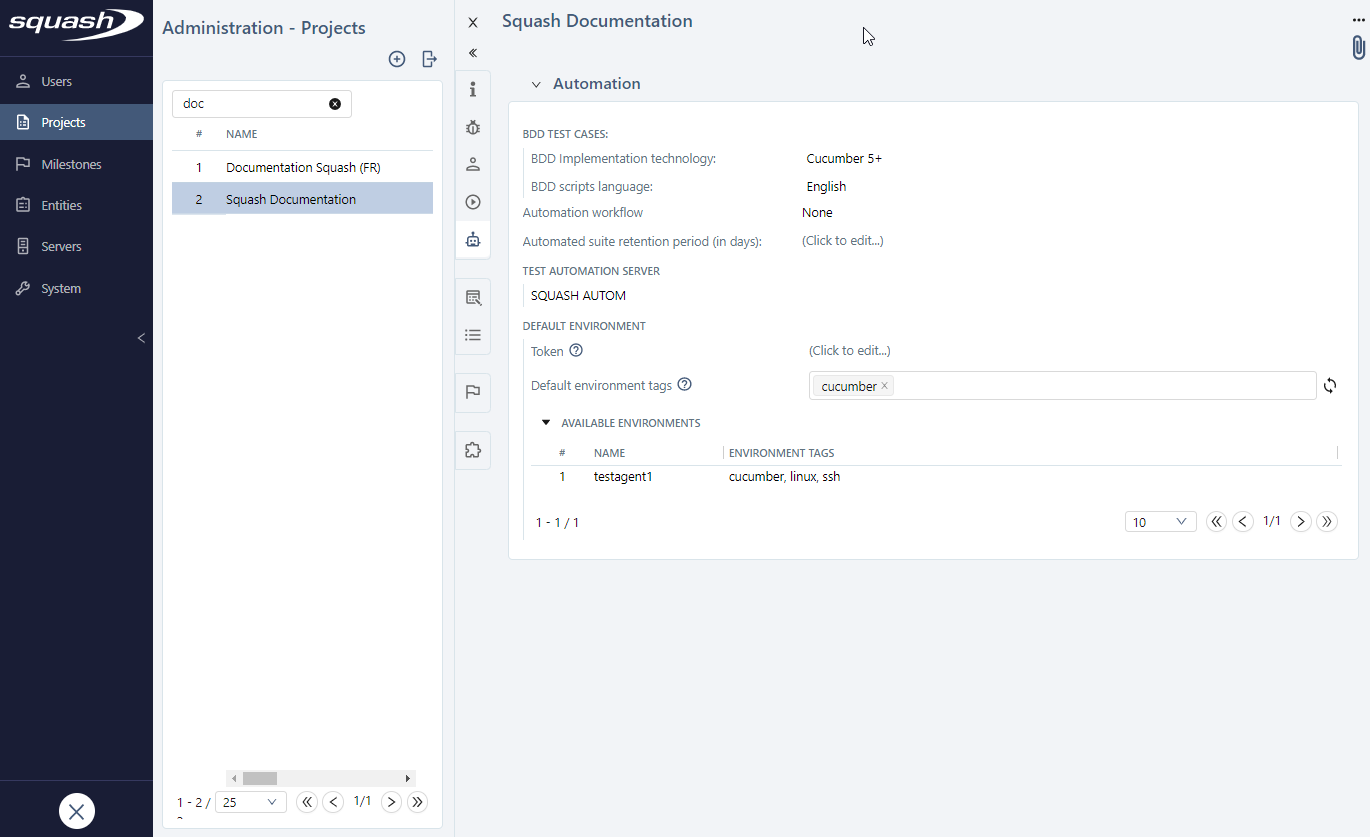1370x837 pixels.
Task: Collapse the Automation section chevron
Action: pyautogui.click(x=536, y=84)
